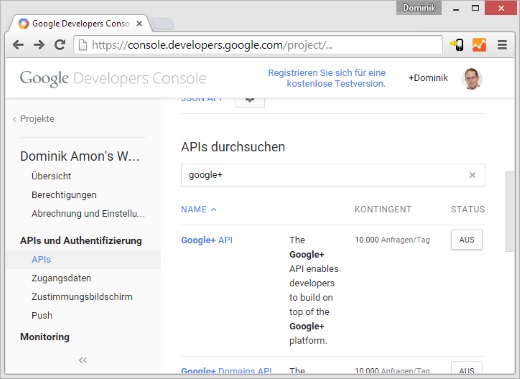Open Dominik's profile picture avatar
Screen dimensions: 520x379
click(x=472, y=79)
